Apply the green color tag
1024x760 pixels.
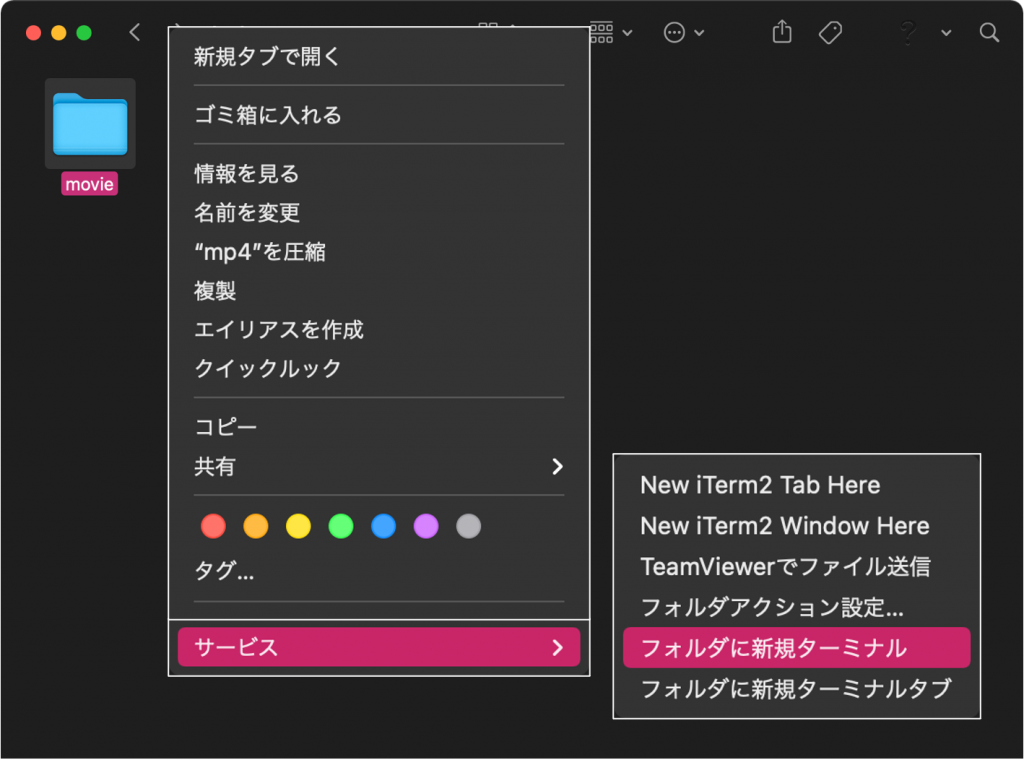341,526
